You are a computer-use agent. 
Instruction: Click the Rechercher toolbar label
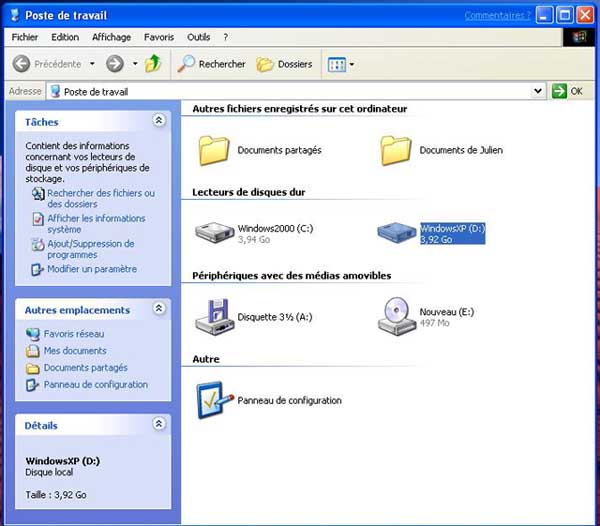click(x=222, y=64)
